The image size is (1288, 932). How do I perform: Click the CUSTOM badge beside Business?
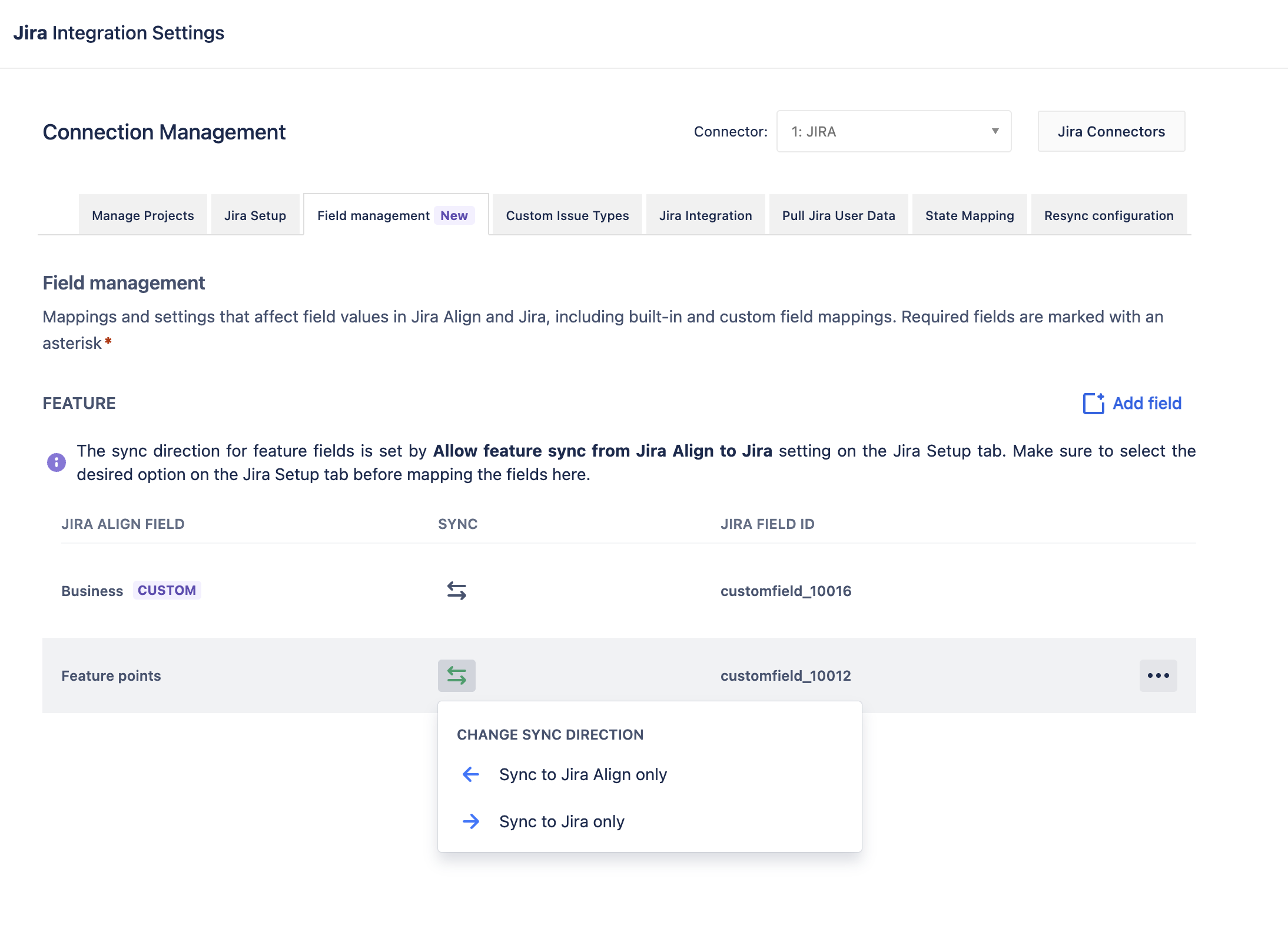pyautogui.click(x=167, y=590)
